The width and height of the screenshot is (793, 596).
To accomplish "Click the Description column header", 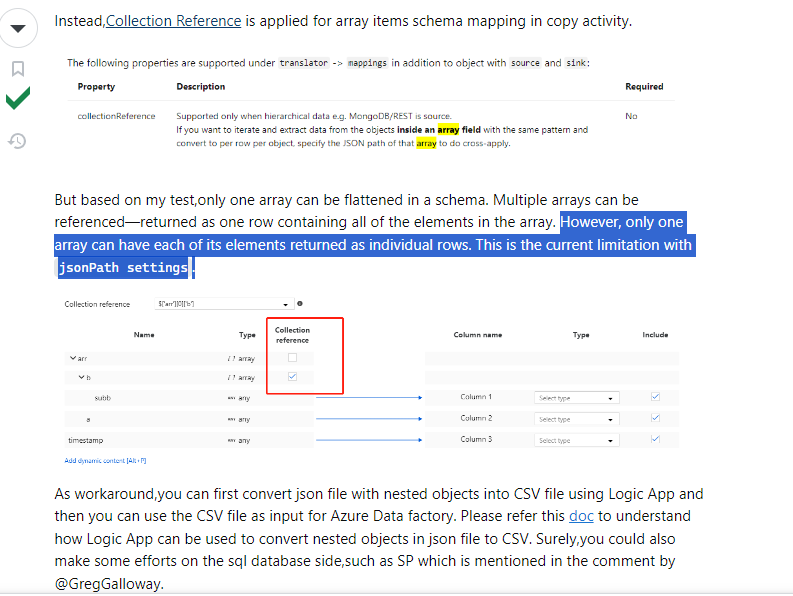I will pyautogui.click(x=201, y=87).
